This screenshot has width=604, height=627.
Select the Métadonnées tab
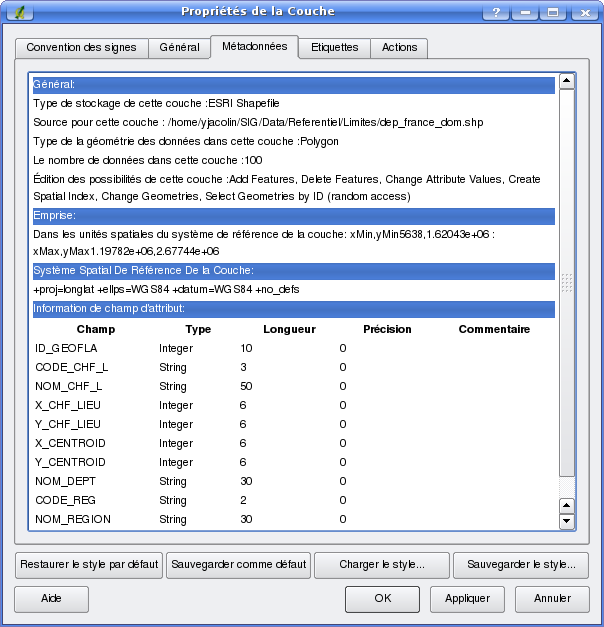pos(254,46)
